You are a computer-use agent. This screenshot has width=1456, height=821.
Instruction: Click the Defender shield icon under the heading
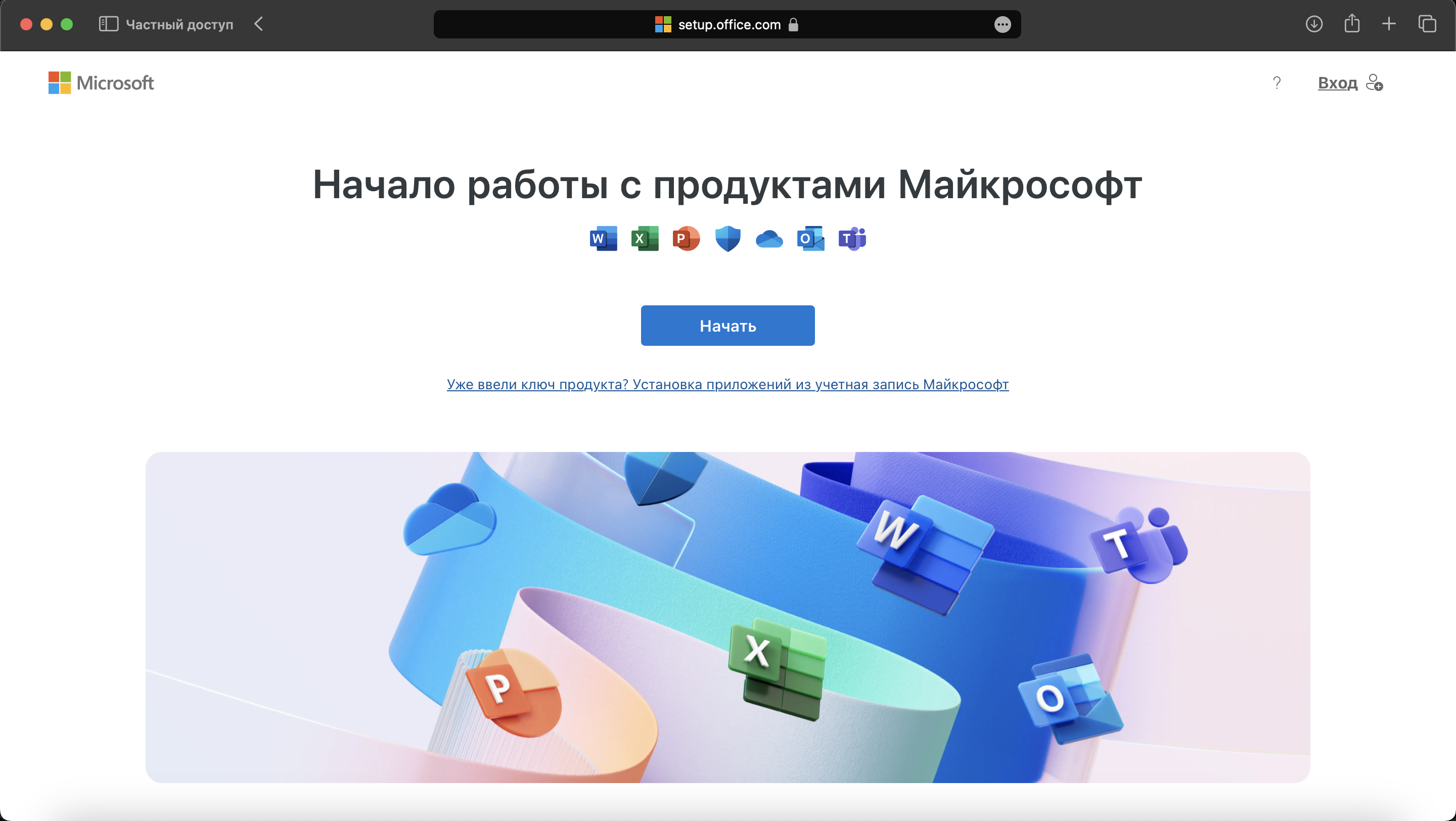coord(728,239)
